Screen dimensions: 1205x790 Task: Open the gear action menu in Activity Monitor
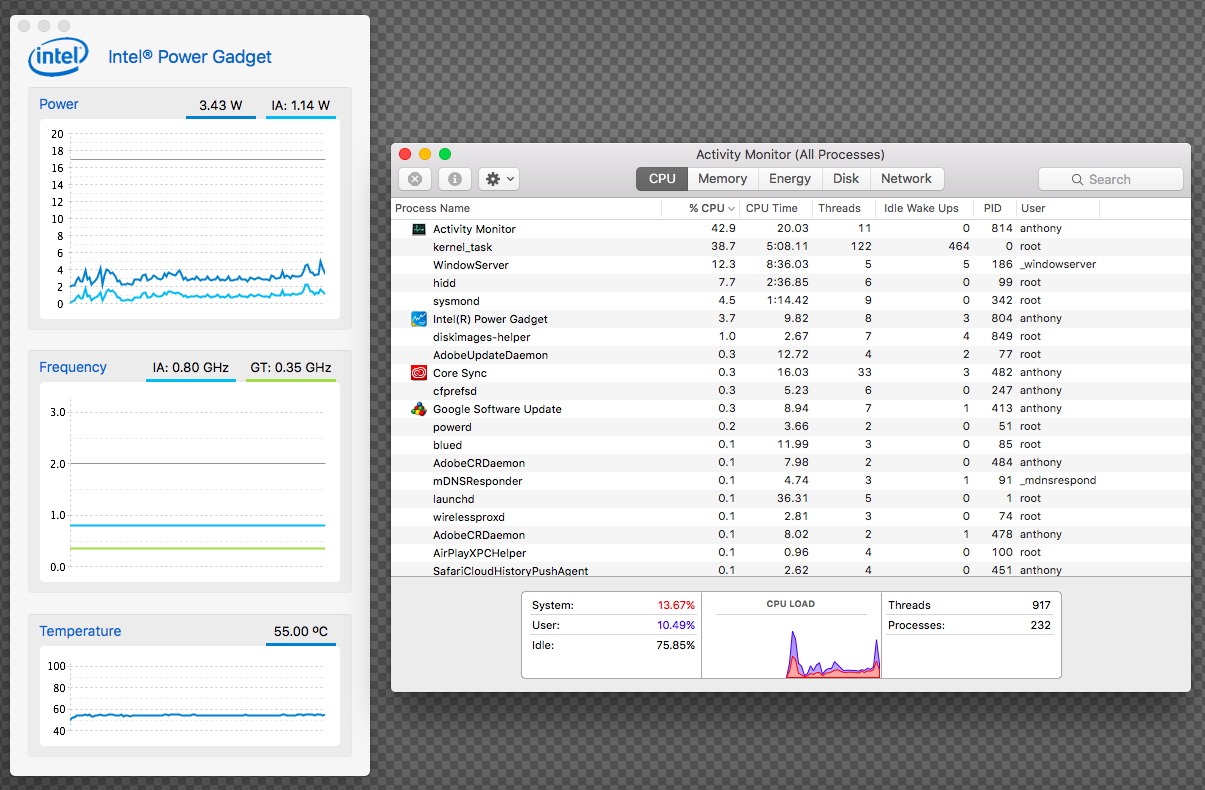point(499,179)
